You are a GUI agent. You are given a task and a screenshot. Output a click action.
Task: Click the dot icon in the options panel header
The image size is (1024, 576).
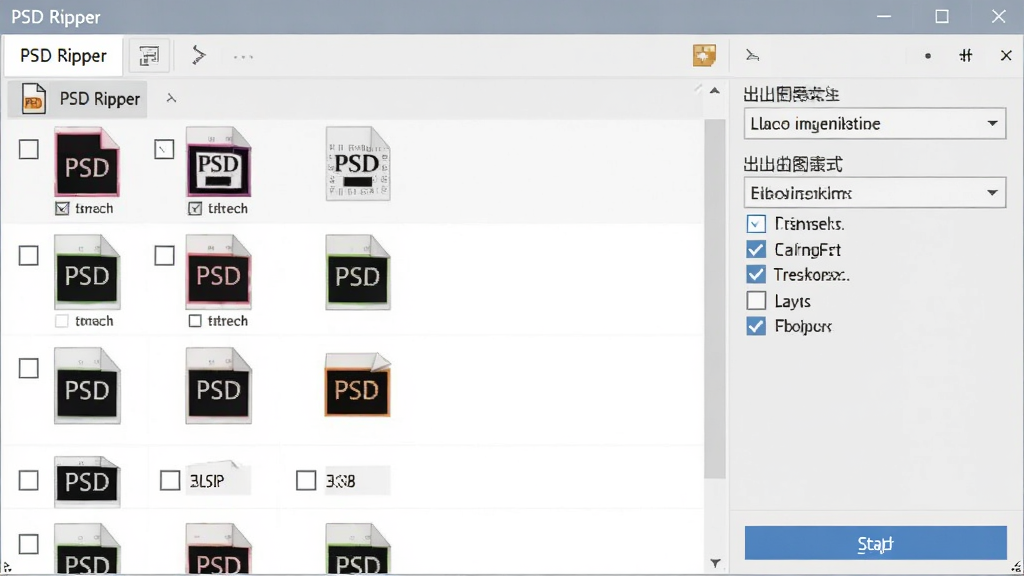point(927,56)
